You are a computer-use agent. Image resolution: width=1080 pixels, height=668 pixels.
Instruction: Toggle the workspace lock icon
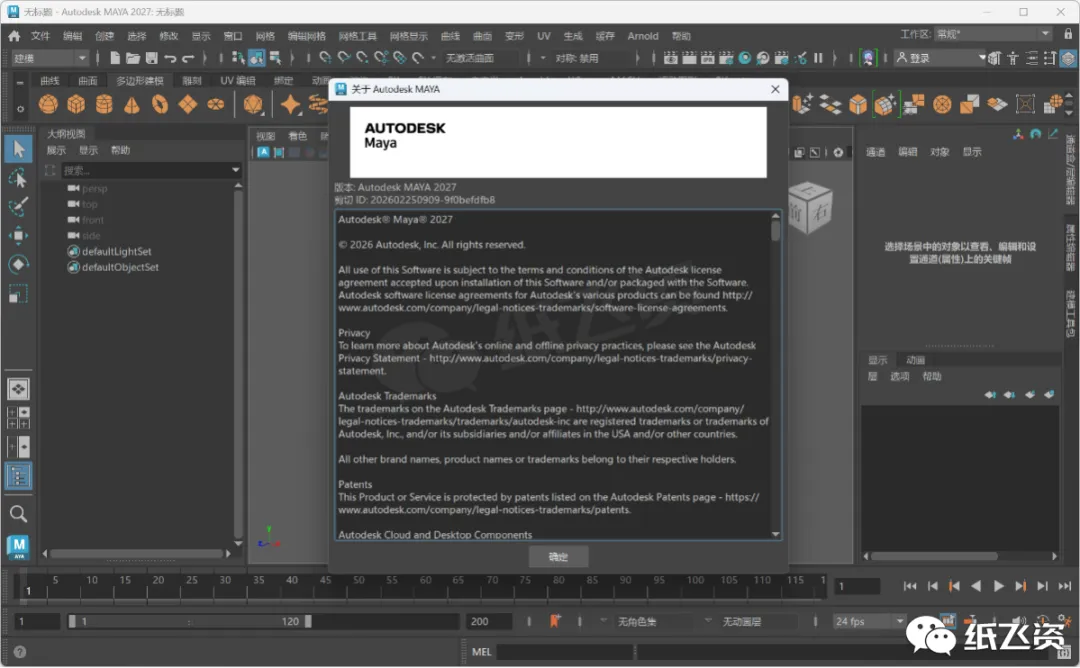[1067, 34]
